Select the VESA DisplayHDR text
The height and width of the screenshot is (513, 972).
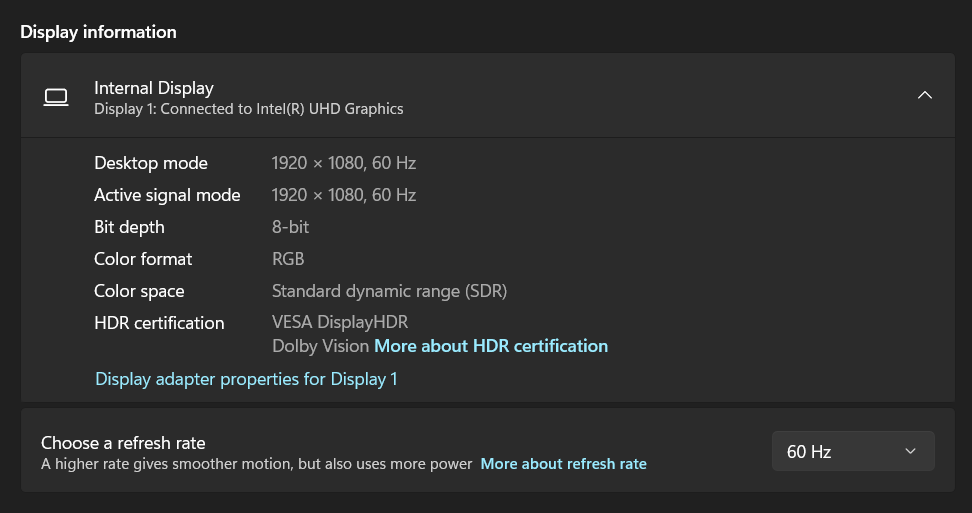[x=340, y=322]
